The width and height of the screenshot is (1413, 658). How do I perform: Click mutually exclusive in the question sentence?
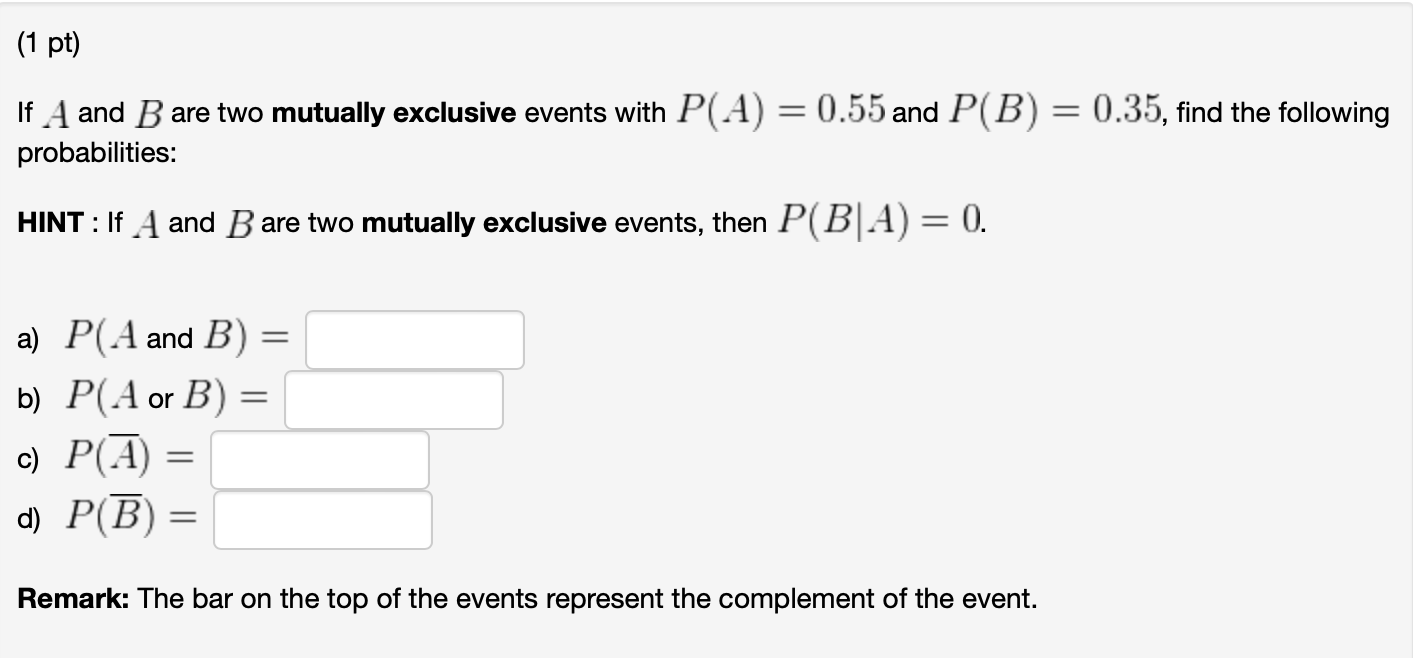click(x=394, y=113)
